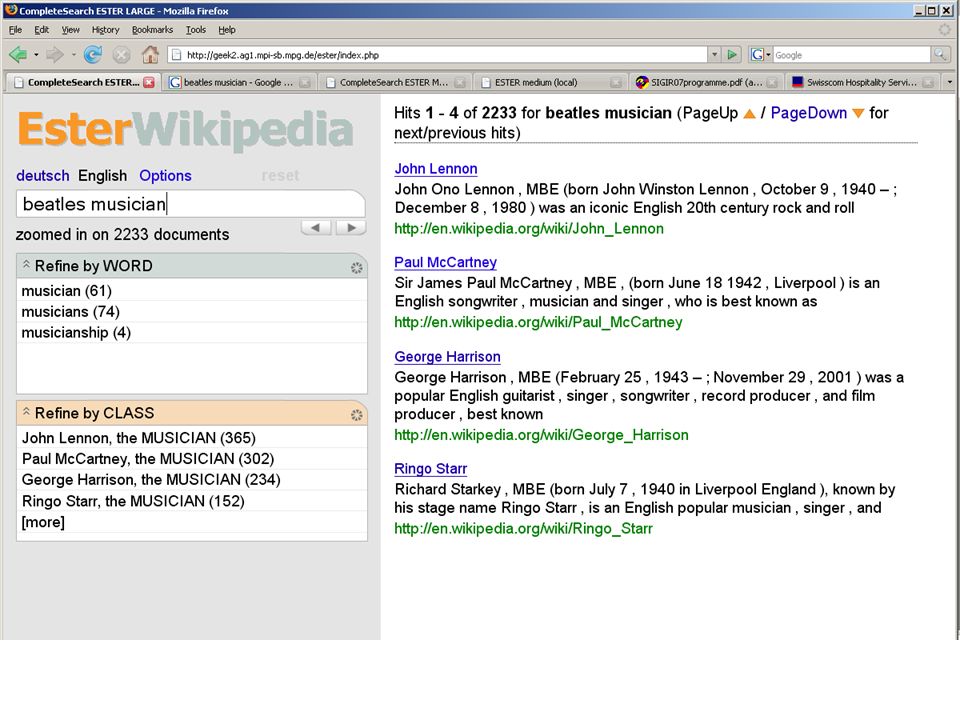Viewport: 960px width, 720px height.
Task: Click the Firefox Forward arrow button
Action: click(x=54, y=55)
